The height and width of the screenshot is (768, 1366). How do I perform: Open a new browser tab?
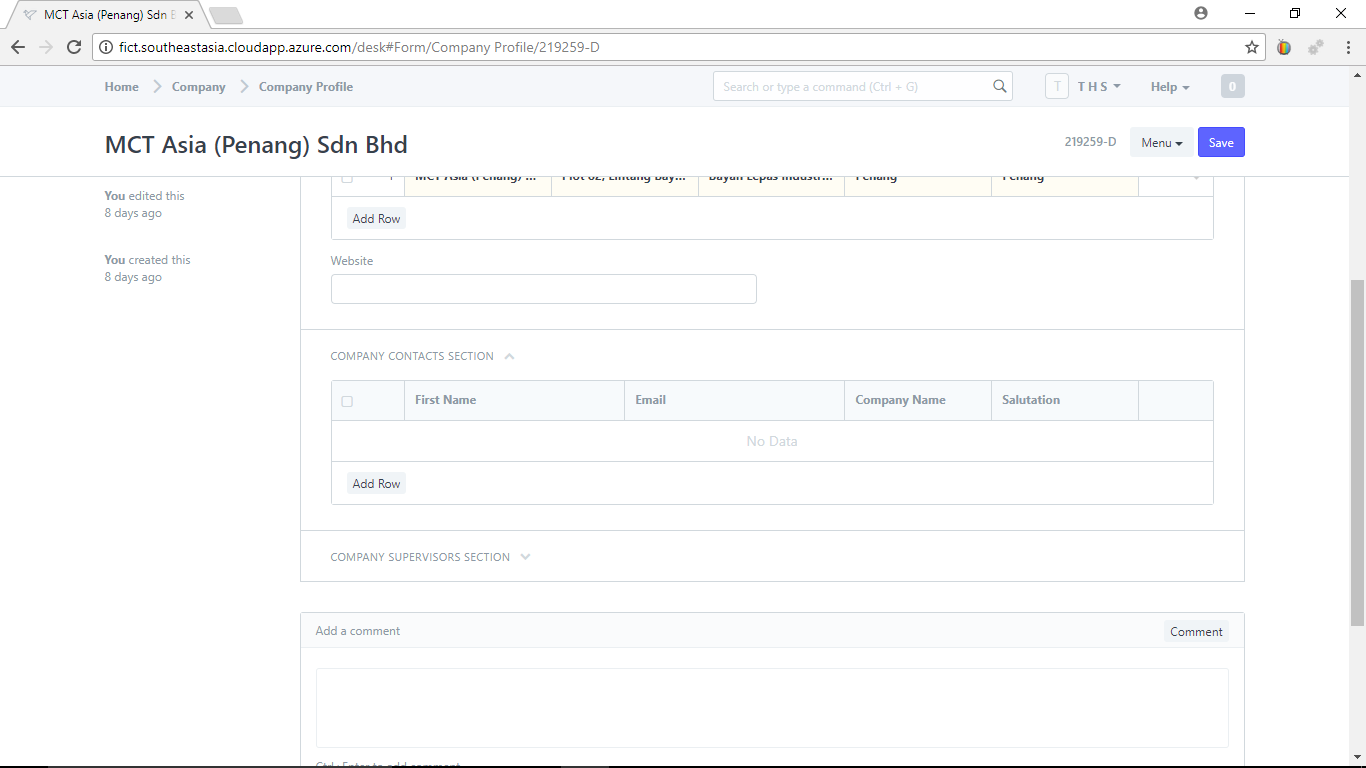226,15
